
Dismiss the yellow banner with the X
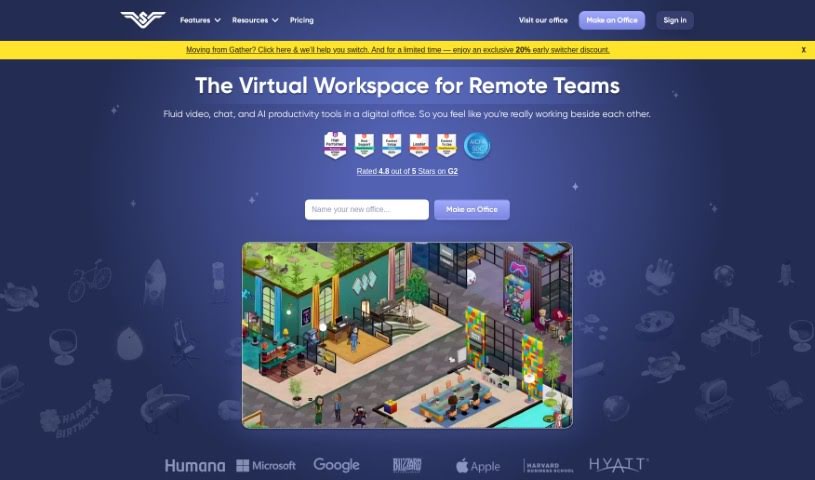[x=804, y=50]
